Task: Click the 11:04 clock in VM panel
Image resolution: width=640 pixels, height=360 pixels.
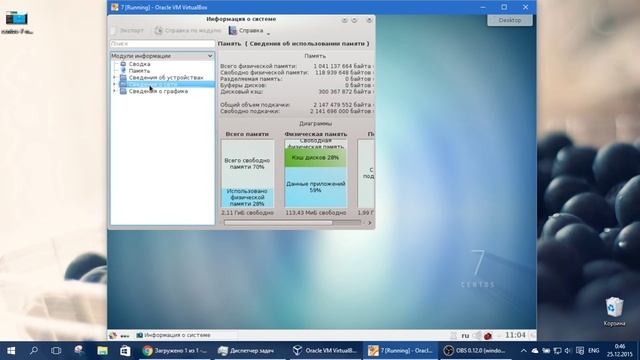Action: point(515,335)
